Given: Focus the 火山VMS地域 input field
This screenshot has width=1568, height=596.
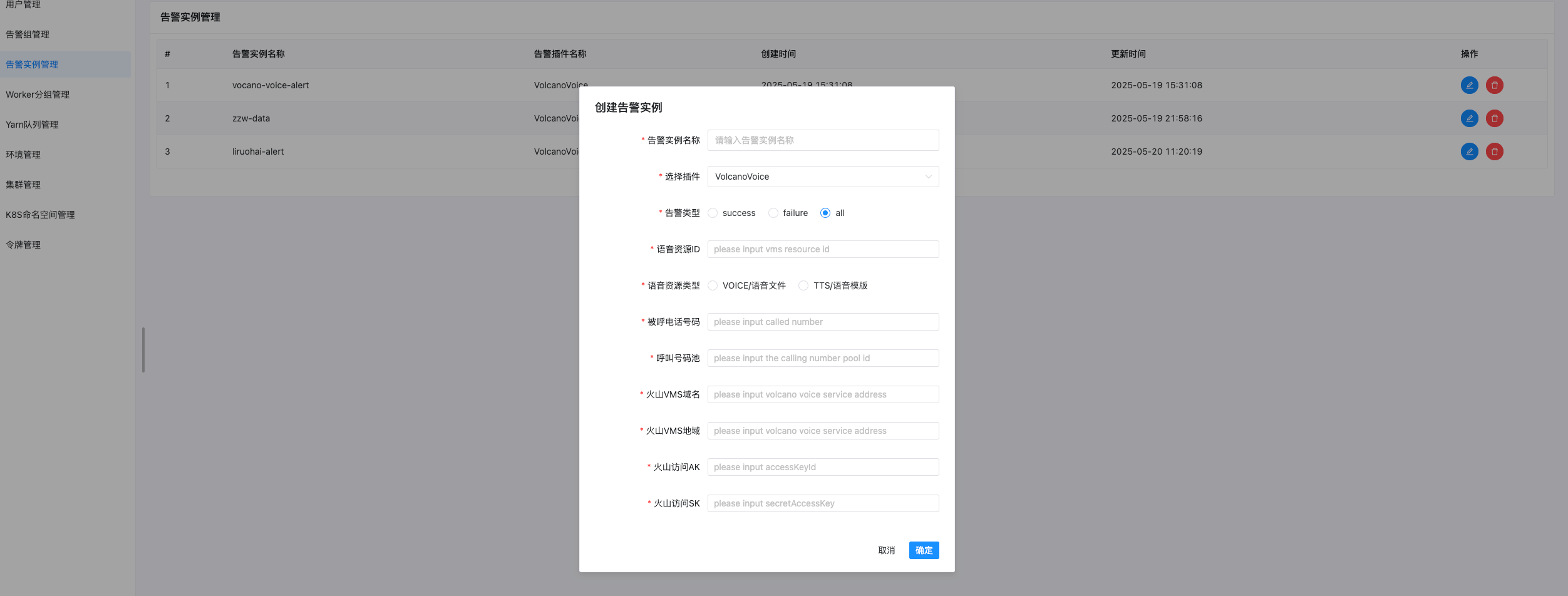Looking at the screenshot, I should (x=823, y=431).
